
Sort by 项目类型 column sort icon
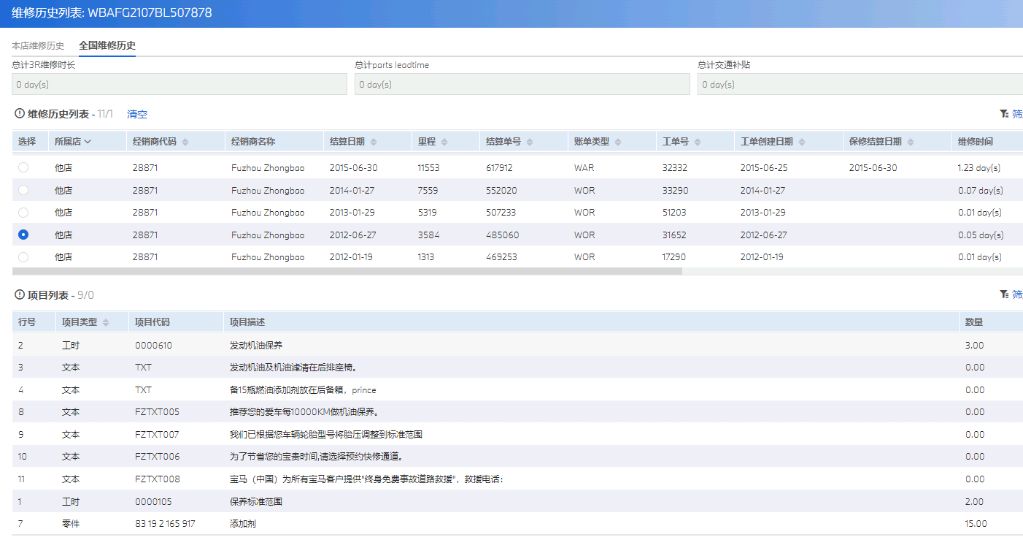(106, 322)
